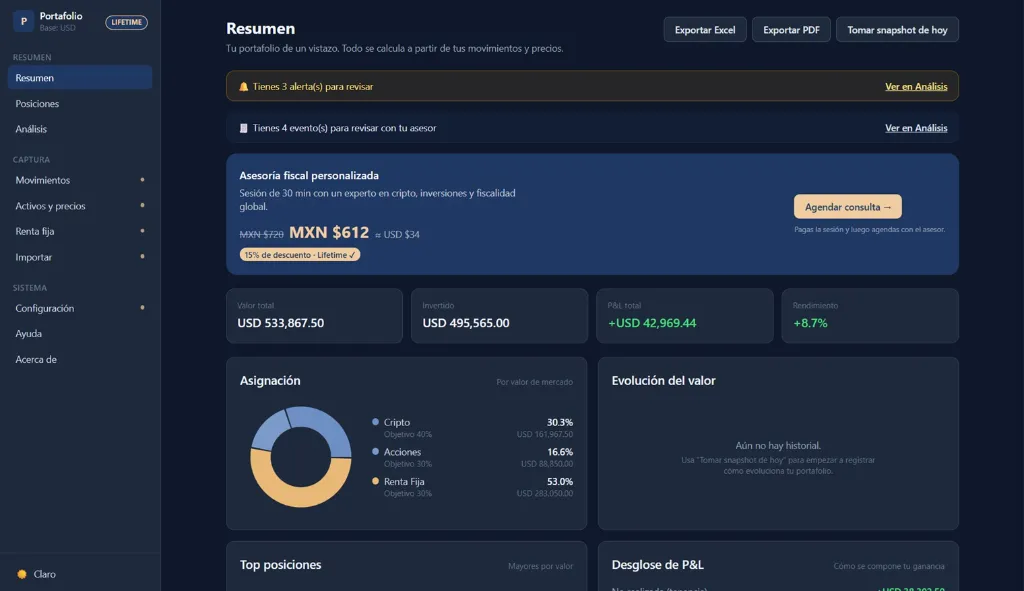Click the Top posiciones heading
This screenshot has width=1024, height=591.
(280, 564)
